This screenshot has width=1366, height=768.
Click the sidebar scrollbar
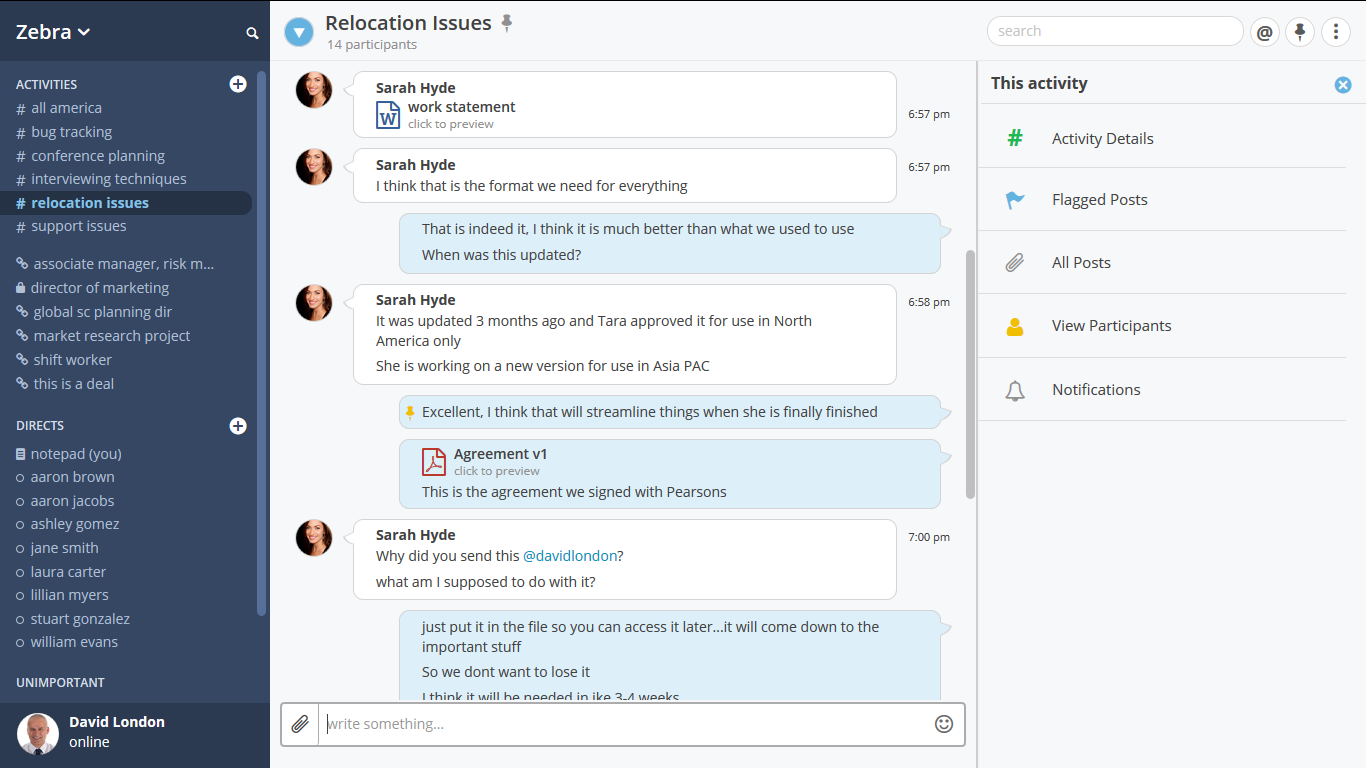[x=261, y=343]
